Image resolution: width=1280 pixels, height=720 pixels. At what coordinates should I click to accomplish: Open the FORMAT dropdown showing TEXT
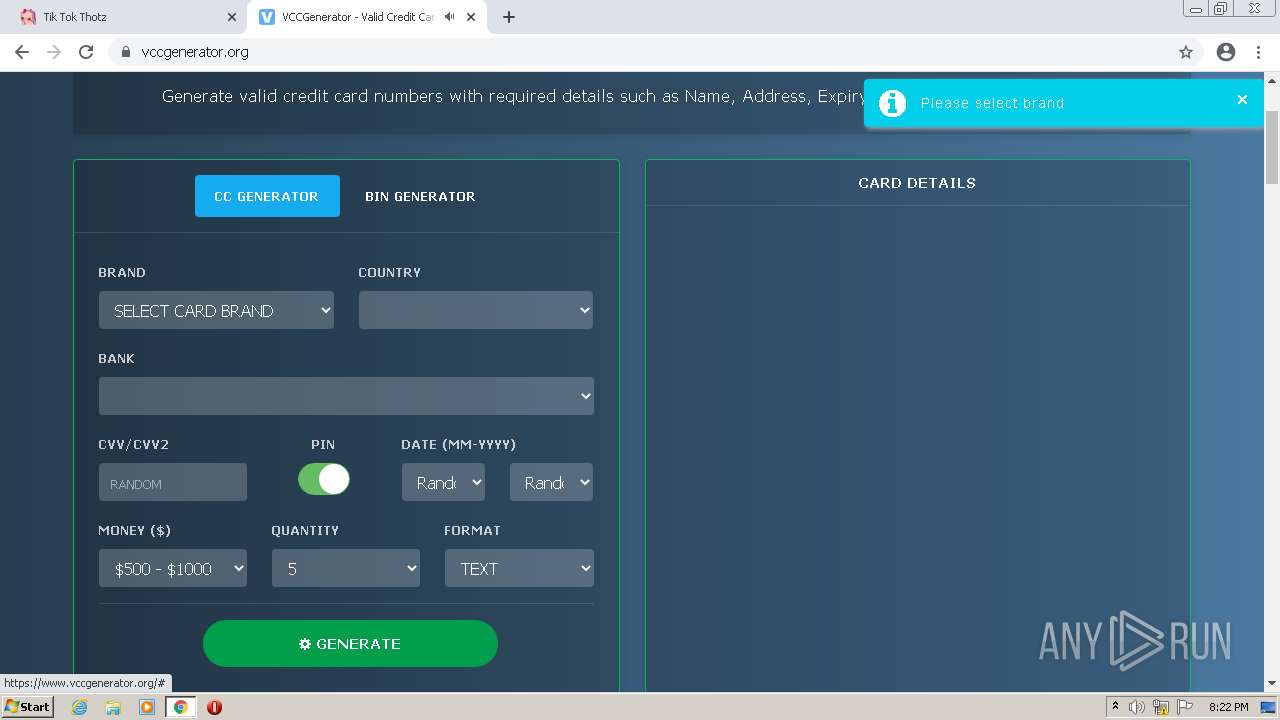(x=519, y=568)
